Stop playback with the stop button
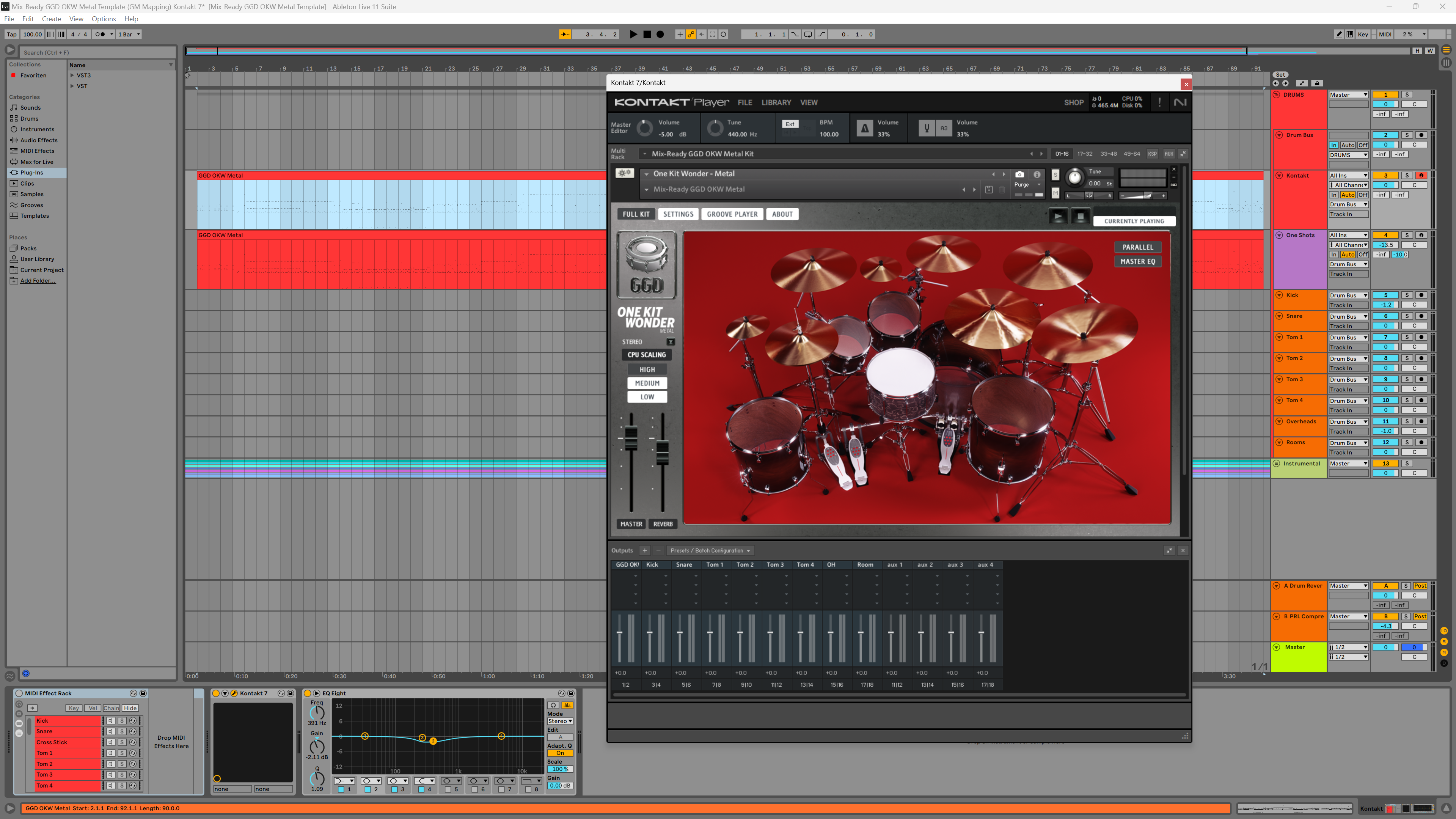 [647, 34]
